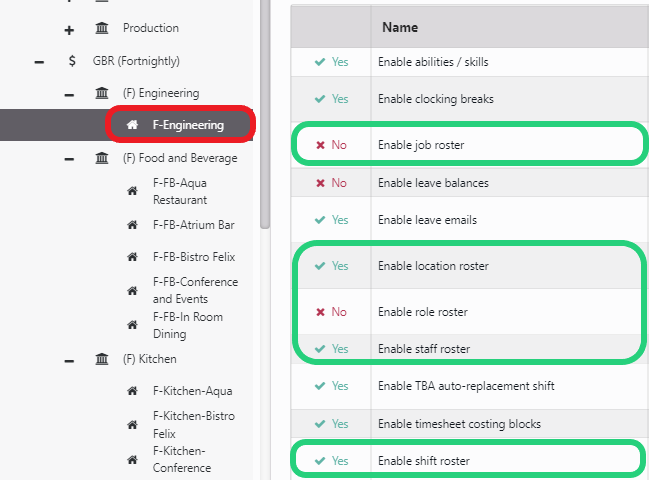Open the F-FB-Aqua Restaurant location
649x480 pixels.
click(180, 191)
